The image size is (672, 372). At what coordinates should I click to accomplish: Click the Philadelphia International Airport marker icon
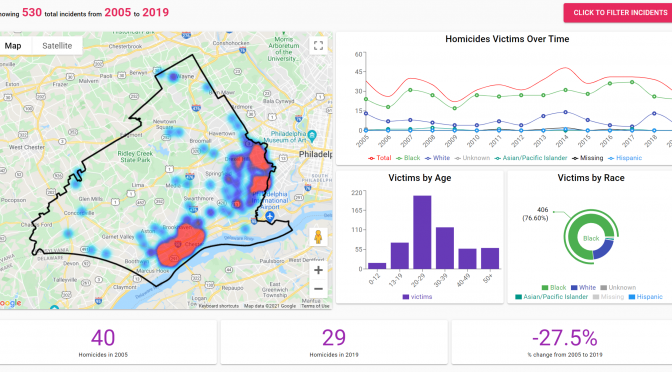tap(270, 216)
